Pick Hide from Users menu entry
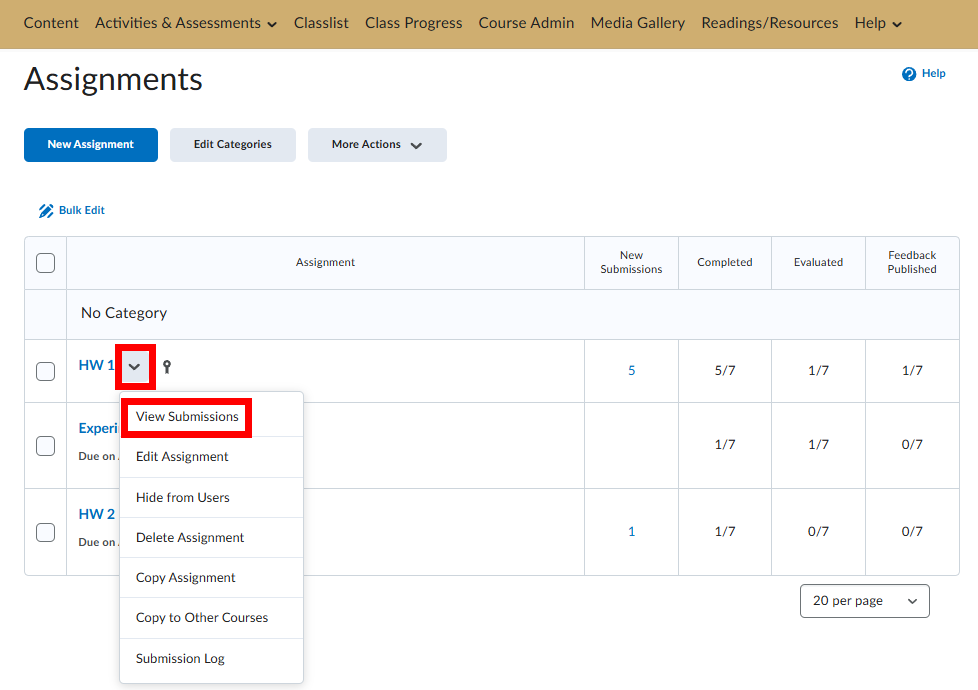 (183, 498)
